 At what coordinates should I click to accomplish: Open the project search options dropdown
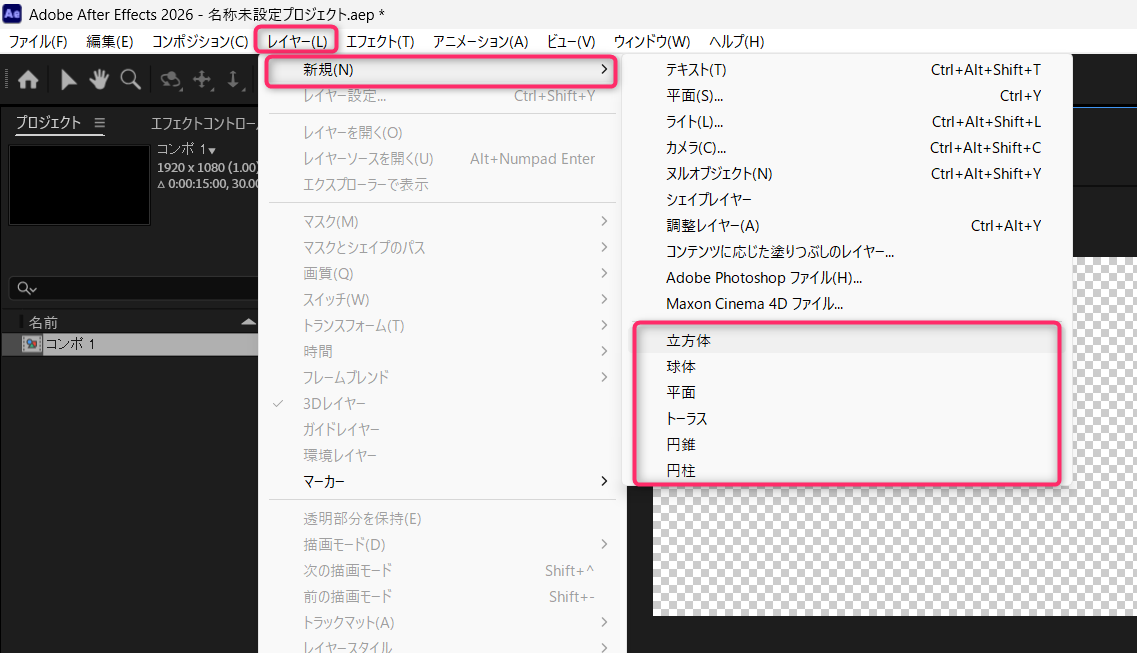coord(27,288)
